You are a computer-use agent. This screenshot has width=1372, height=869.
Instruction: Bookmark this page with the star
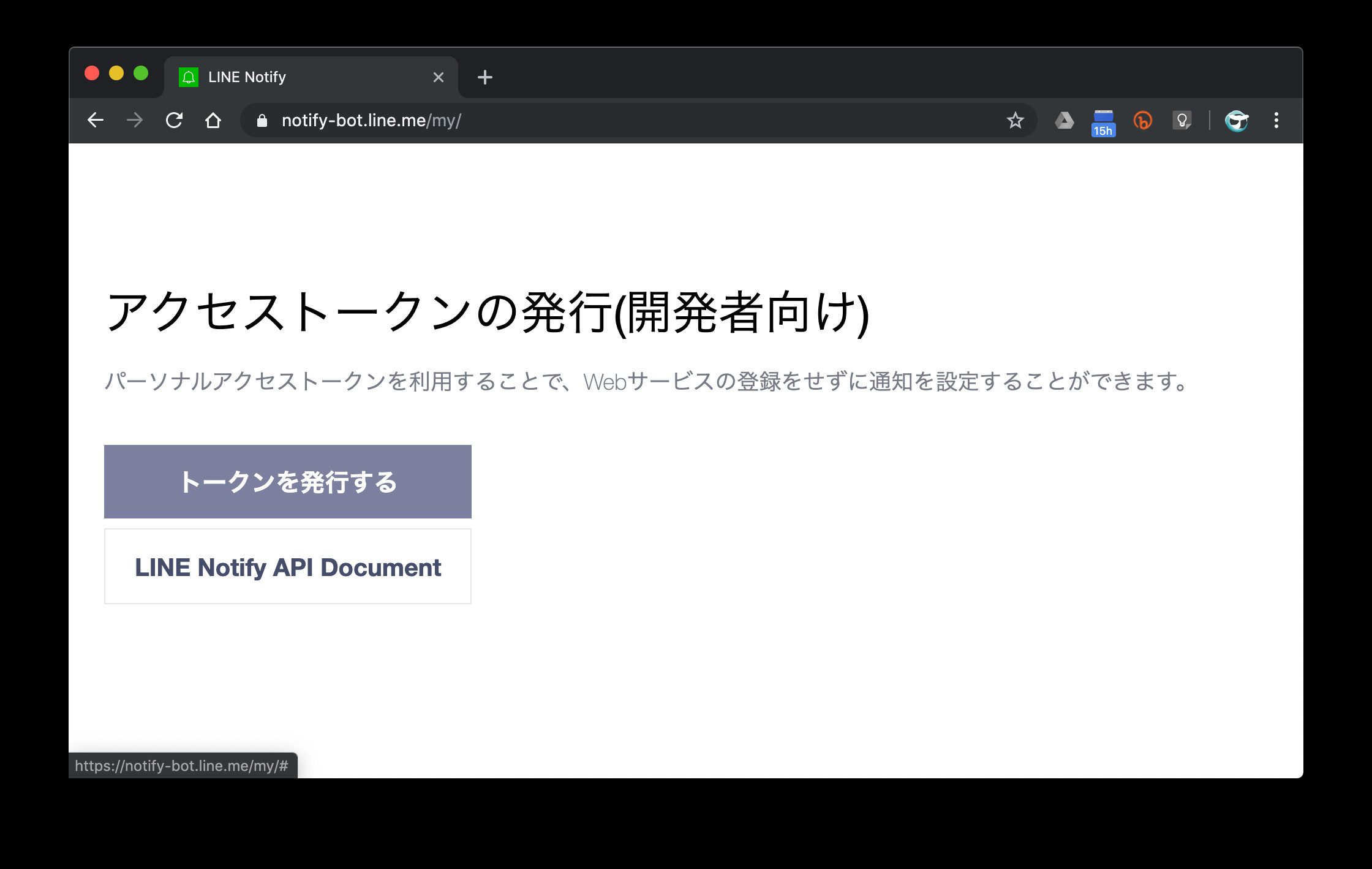1016,120
